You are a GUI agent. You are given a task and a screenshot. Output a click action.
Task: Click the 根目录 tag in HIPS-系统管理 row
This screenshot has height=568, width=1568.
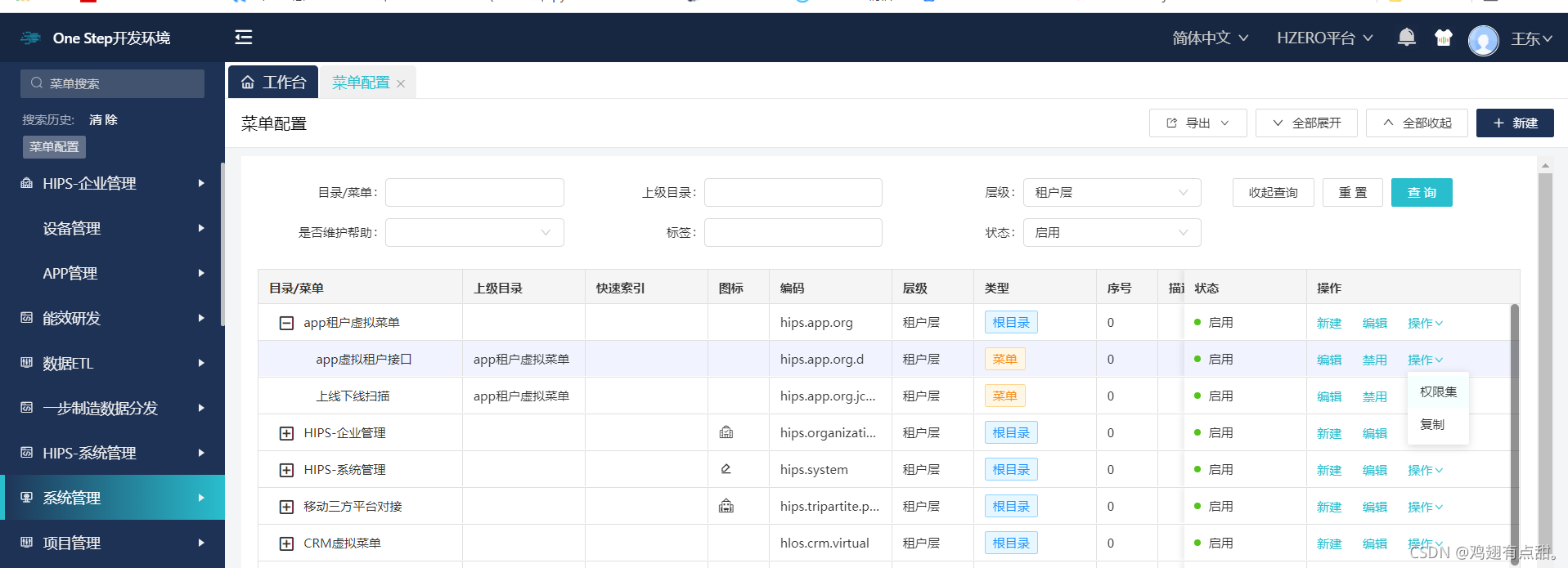tap(1011, 469)
